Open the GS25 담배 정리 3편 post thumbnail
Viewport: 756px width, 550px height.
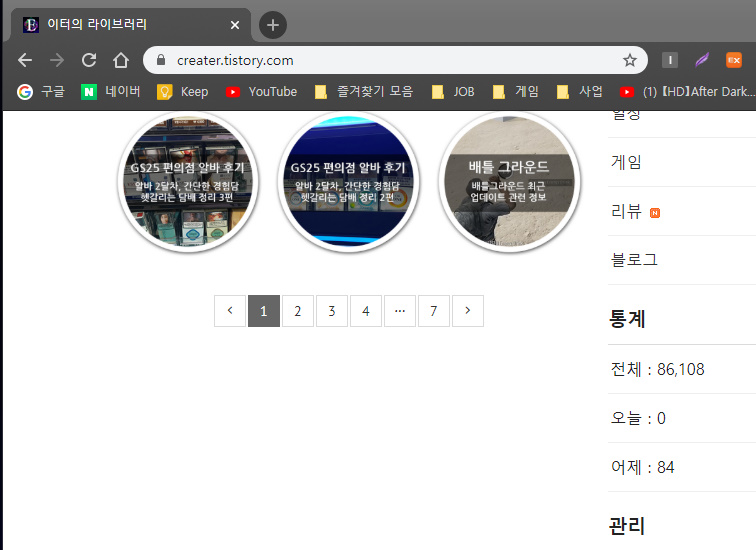188,182
